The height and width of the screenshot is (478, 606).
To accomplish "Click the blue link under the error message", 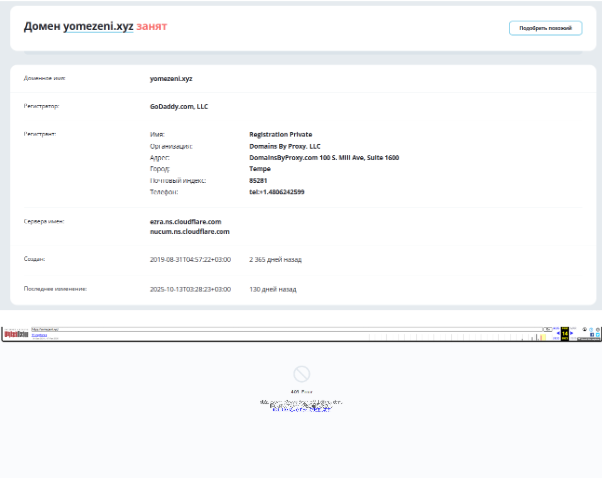I will 301,409.
